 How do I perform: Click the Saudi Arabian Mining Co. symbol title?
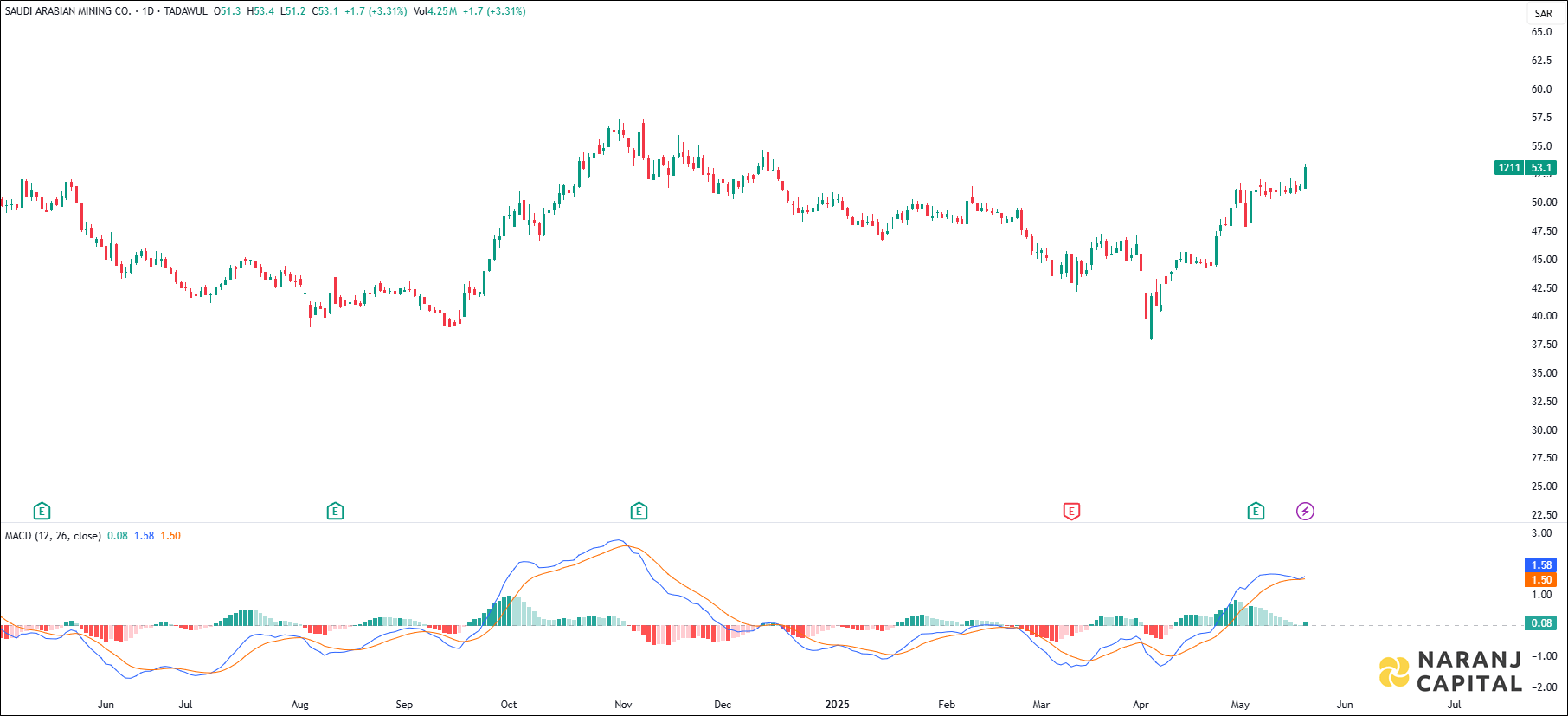pos(68,11)
